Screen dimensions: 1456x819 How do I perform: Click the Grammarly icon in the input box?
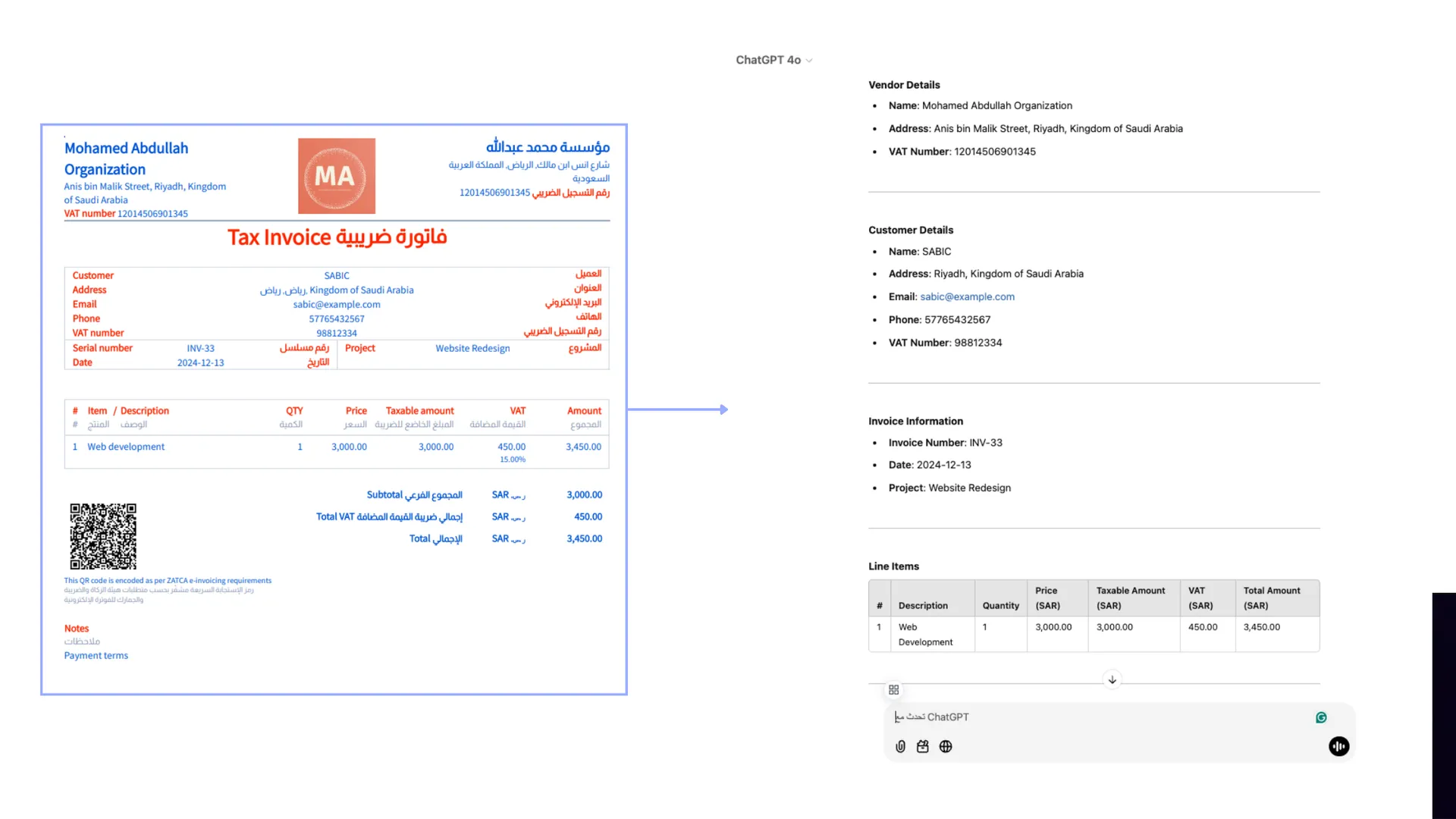[1321, 717]
